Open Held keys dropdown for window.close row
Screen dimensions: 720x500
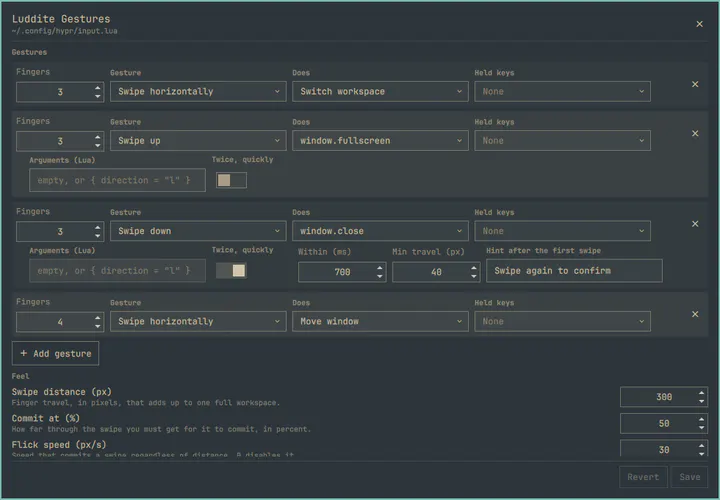coord(562,231)
